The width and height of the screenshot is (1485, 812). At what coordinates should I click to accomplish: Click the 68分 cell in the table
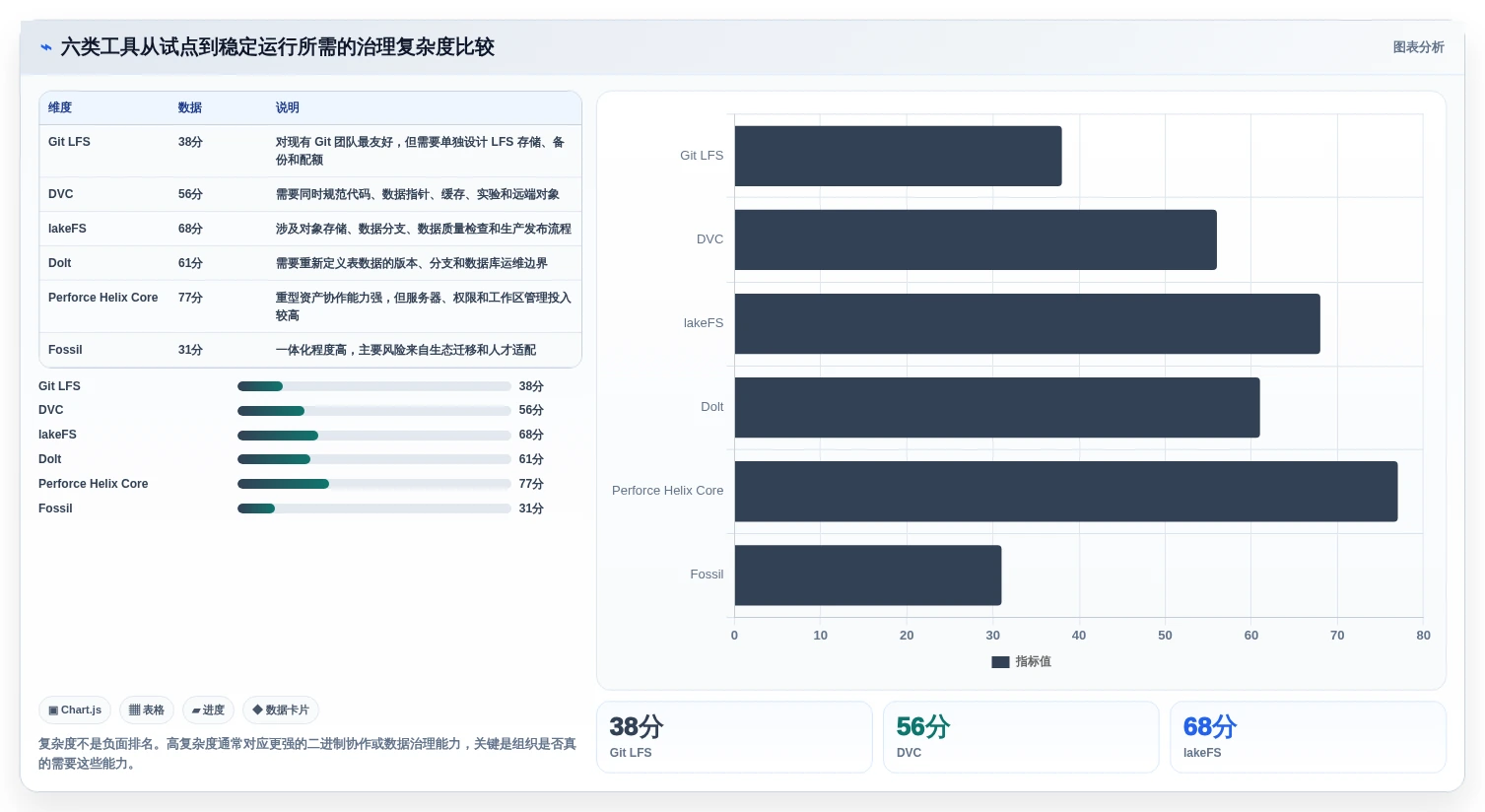190,229
